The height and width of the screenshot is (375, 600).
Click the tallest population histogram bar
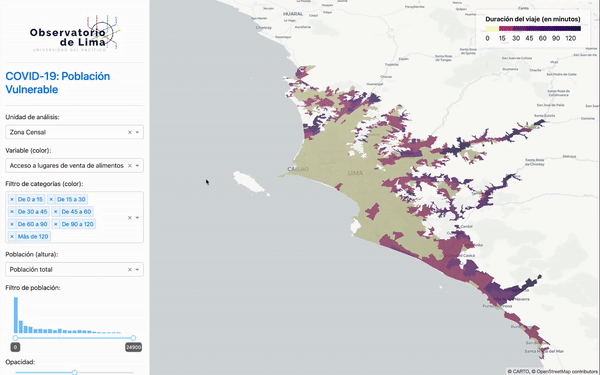pos(16,315)
